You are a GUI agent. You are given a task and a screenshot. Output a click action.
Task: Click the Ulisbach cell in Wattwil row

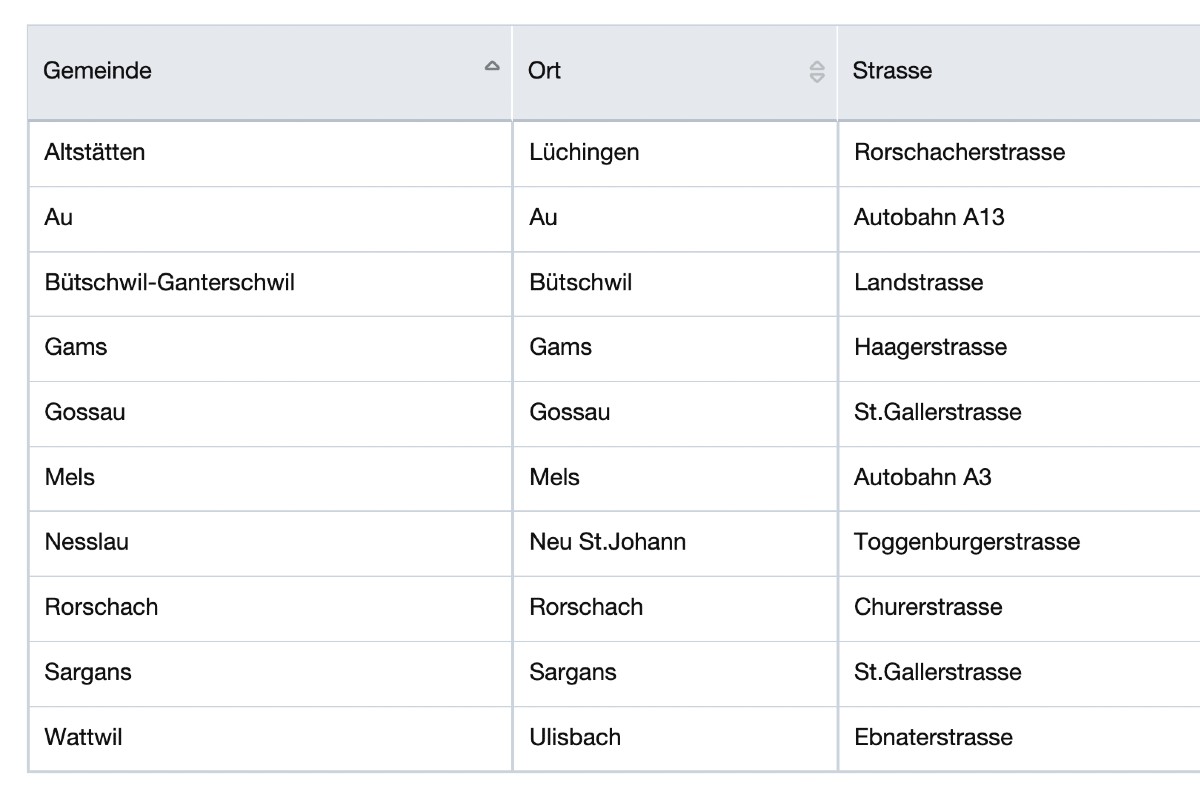pyautogui.click(x=575, y=737)
